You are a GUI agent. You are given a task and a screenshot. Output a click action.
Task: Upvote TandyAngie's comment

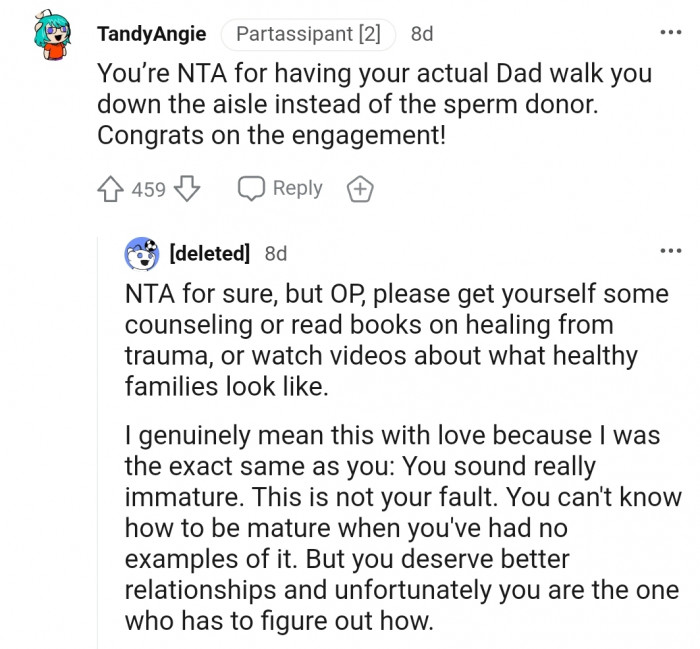(x=112, y=189)
